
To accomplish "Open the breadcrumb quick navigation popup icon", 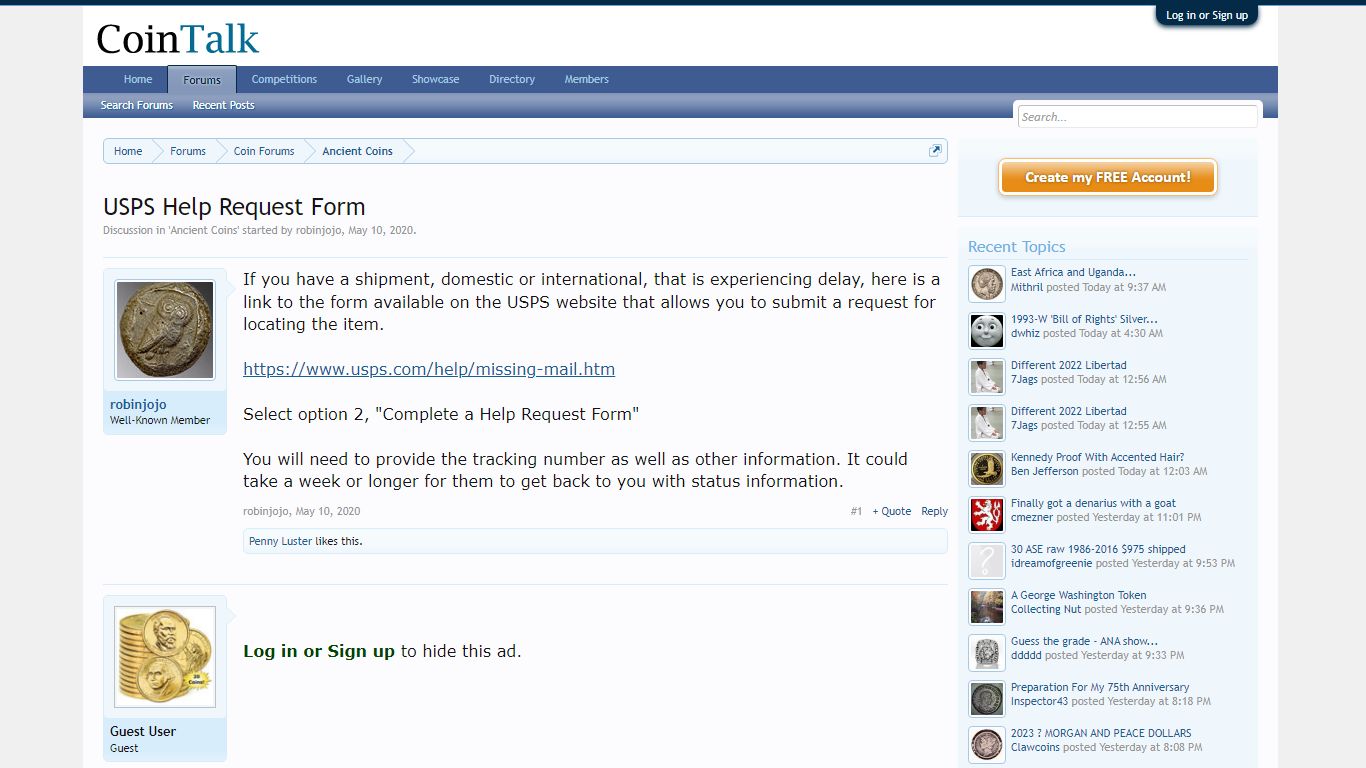I will (935, 151).
